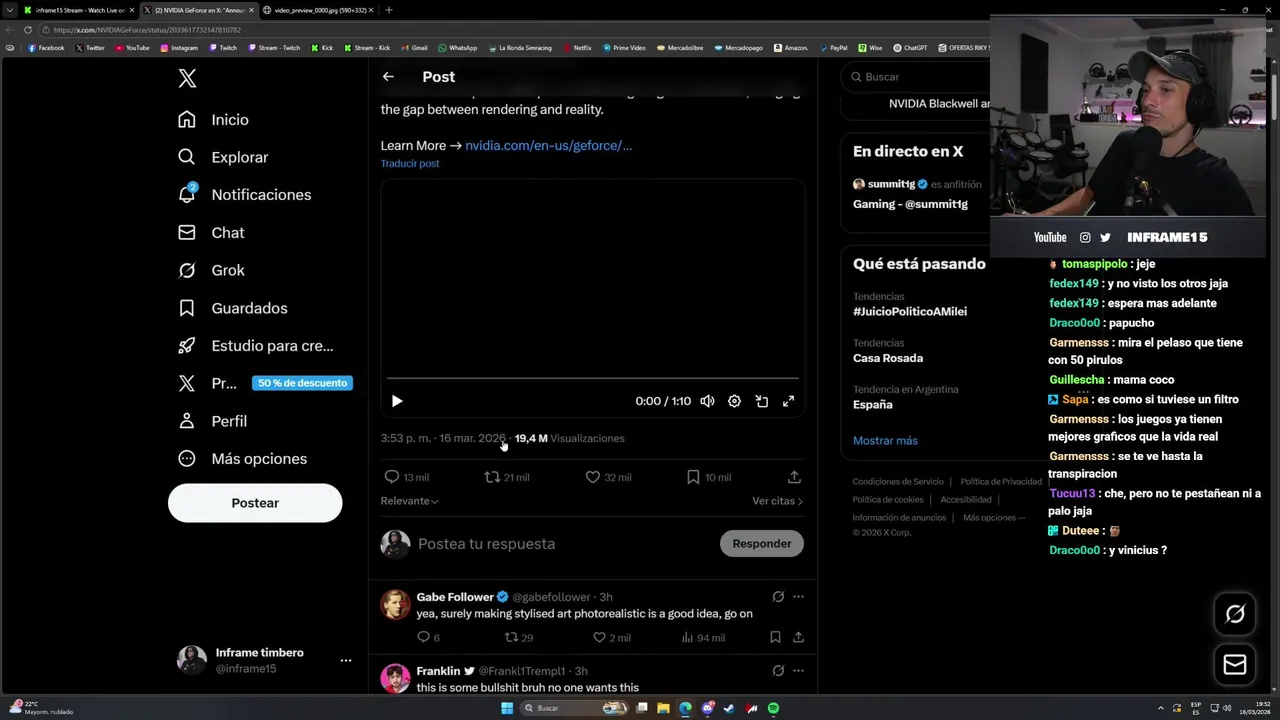Open the Relevante sort dropdown
The image size is (1280, 720).
coord(409,501)
